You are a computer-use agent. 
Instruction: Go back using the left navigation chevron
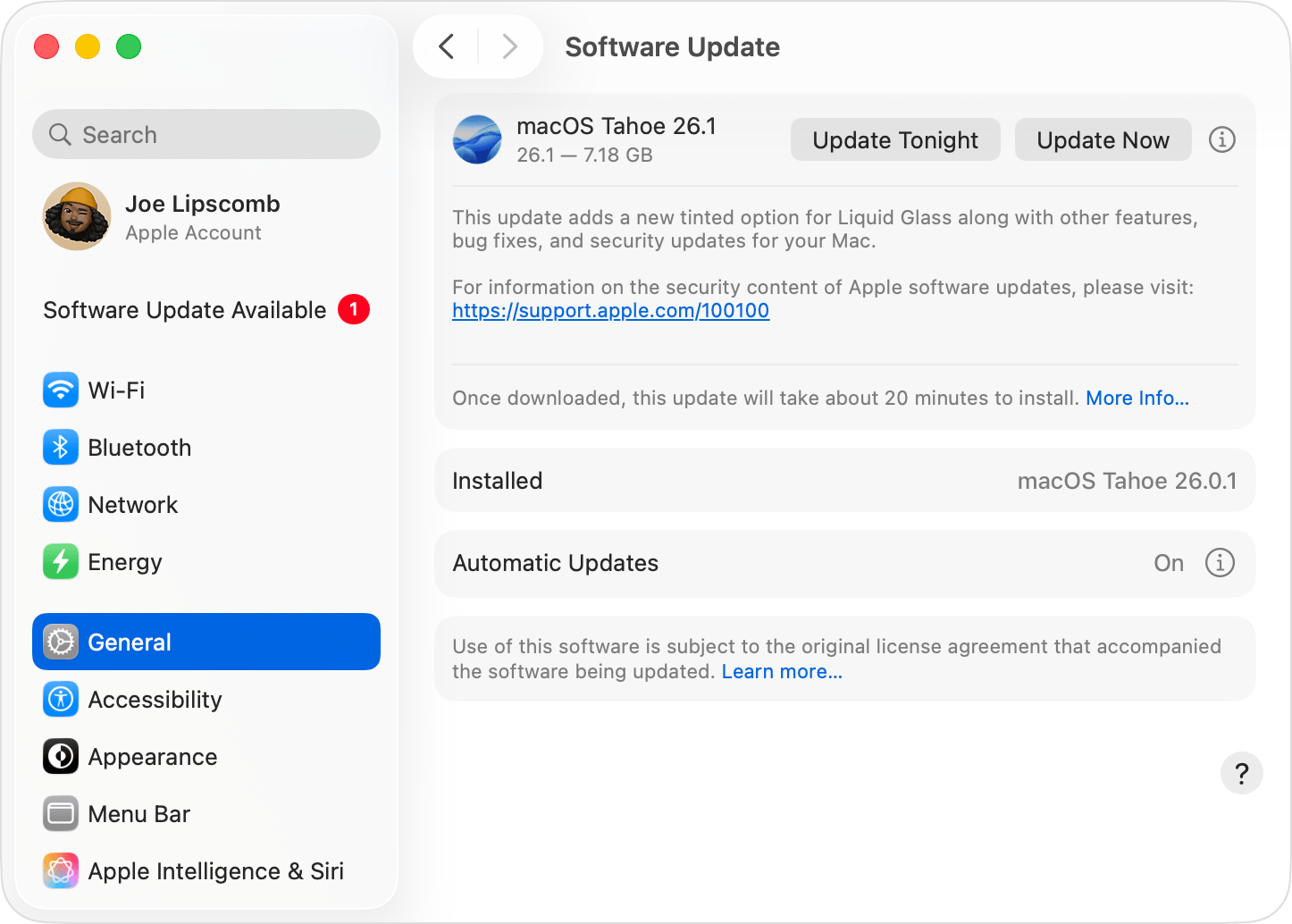447,46
